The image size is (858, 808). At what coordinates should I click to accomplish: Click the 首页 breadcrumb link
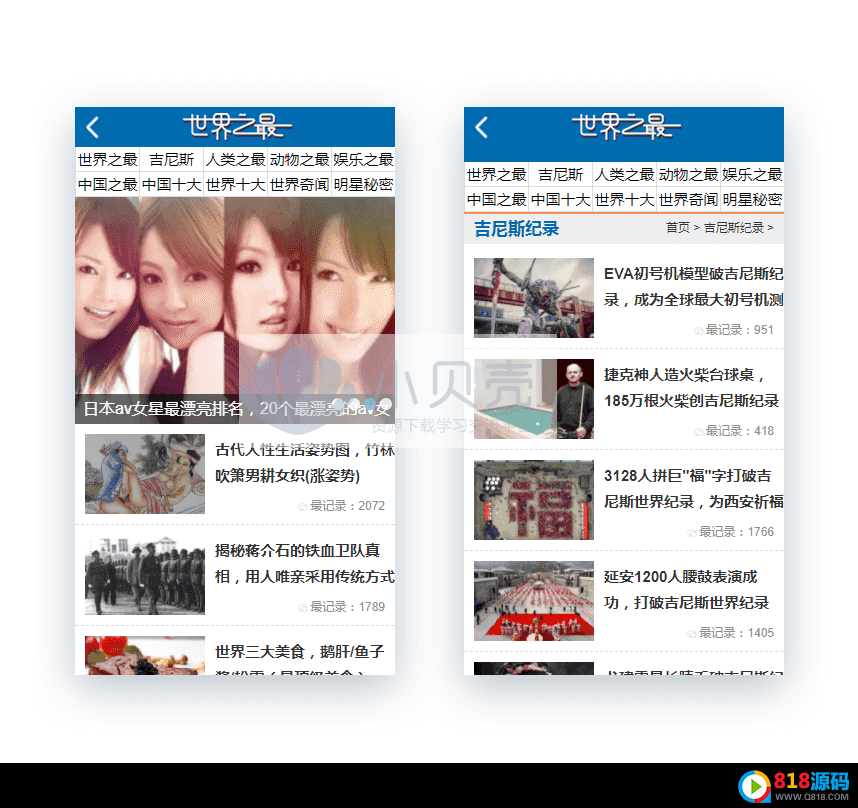coord(677,228)
